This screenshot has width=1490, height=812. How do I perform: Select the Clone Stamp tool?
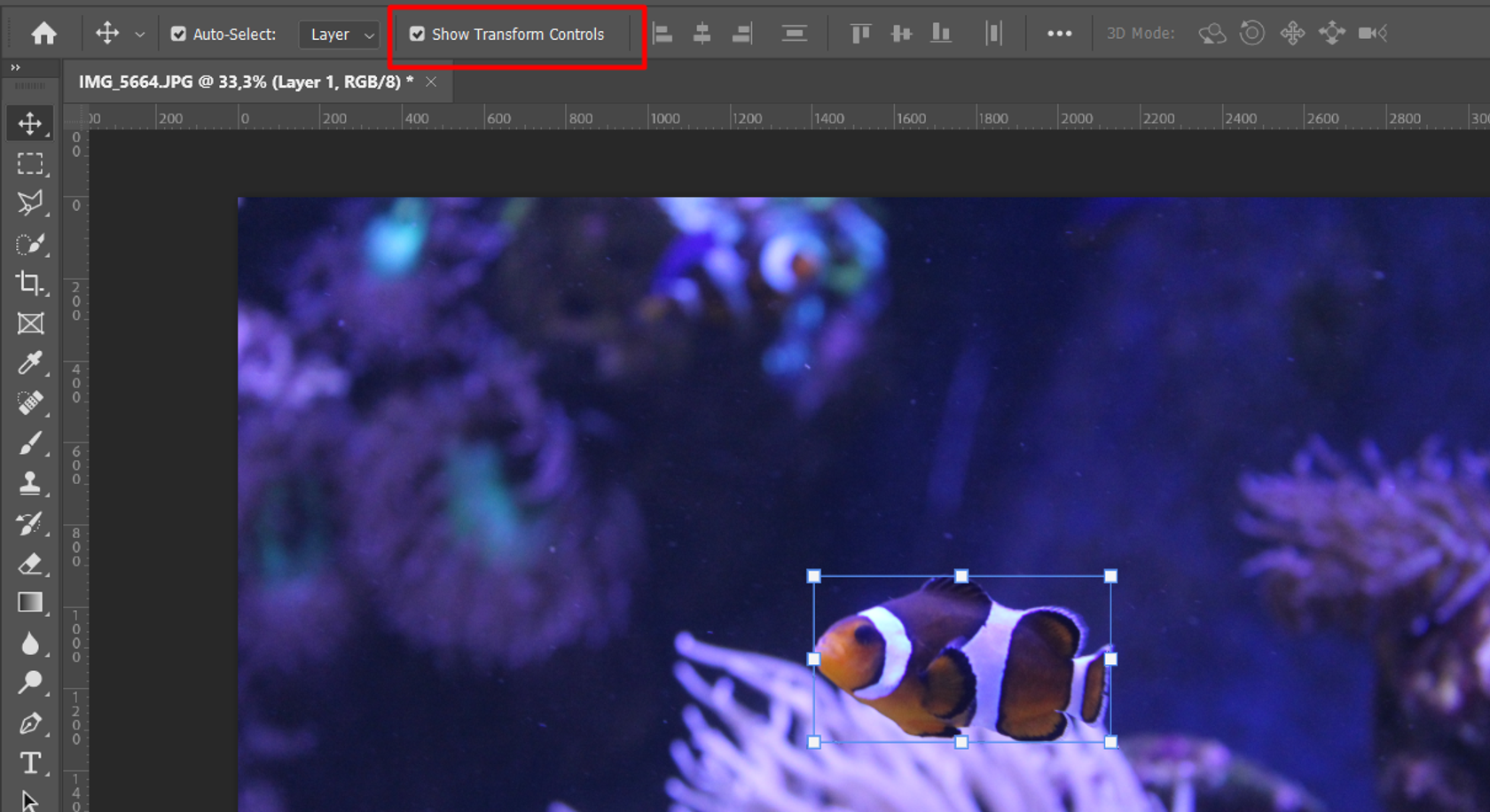29,483
